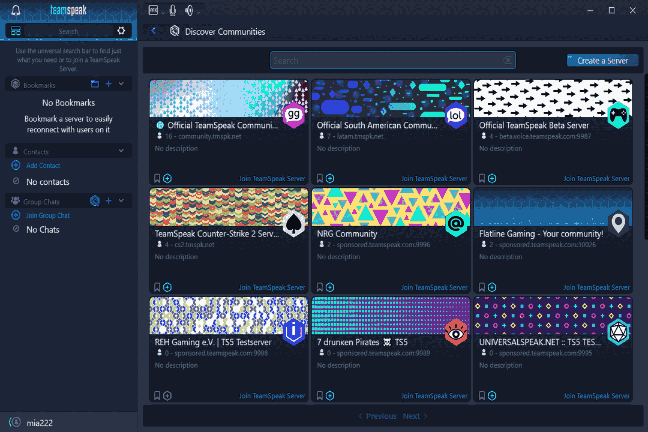Click the Create a Server button
Image resolution: width=648 pixels, height=432 pixels.
(602, 61)
